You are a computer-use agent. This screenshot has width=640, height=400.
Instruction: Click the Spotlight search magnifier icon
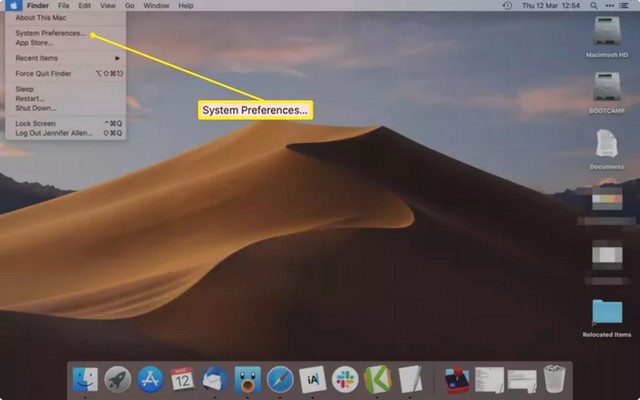pos(596,6)
